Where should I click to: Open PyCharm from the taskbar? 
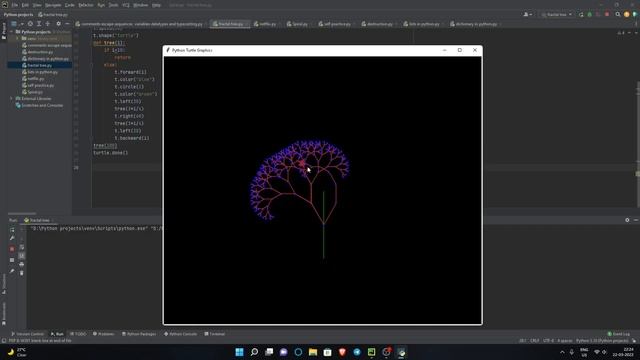click(371, 352)
